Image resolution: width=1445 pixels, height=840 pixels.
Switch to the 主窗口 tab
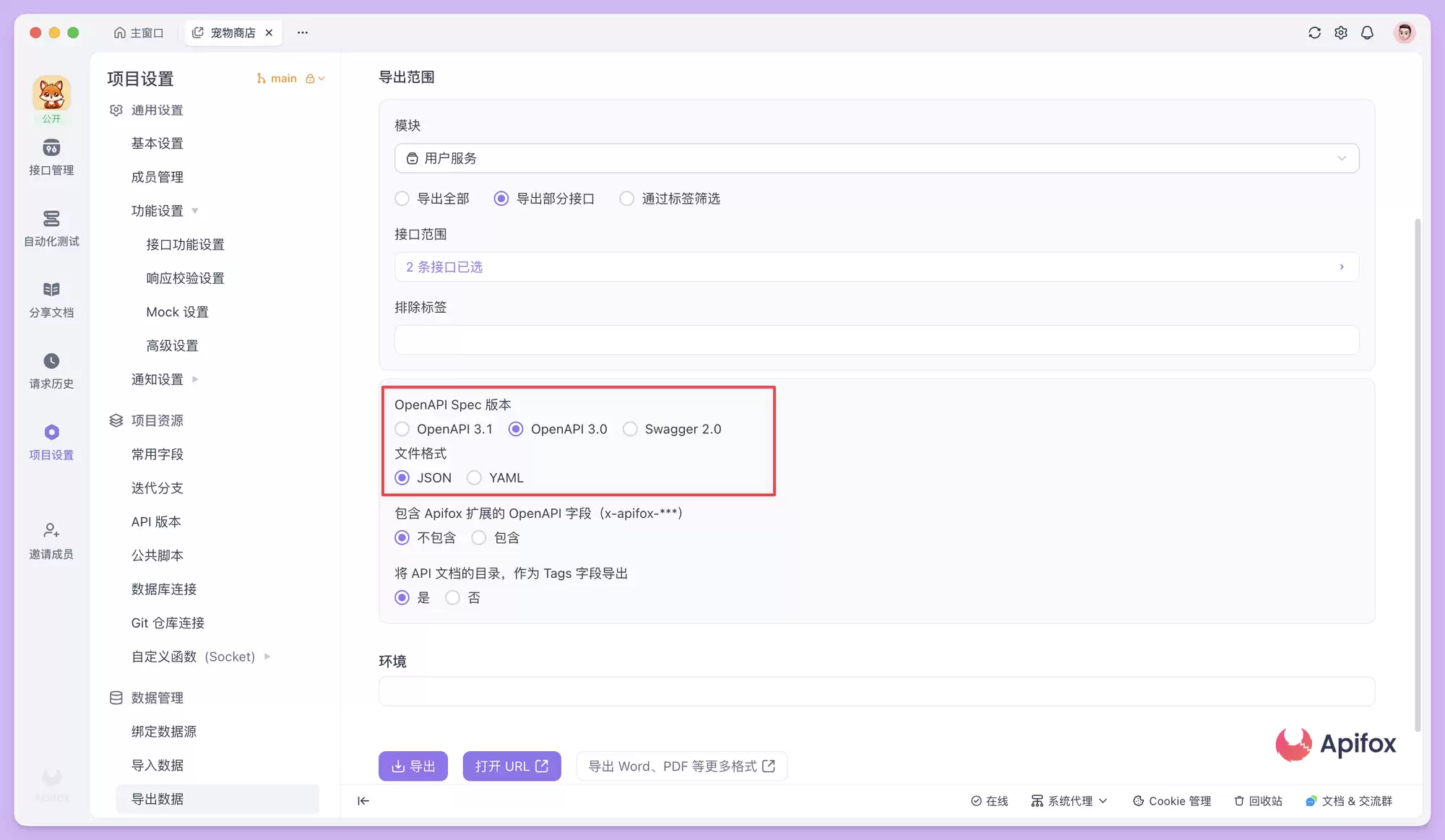tap(139, 33)
